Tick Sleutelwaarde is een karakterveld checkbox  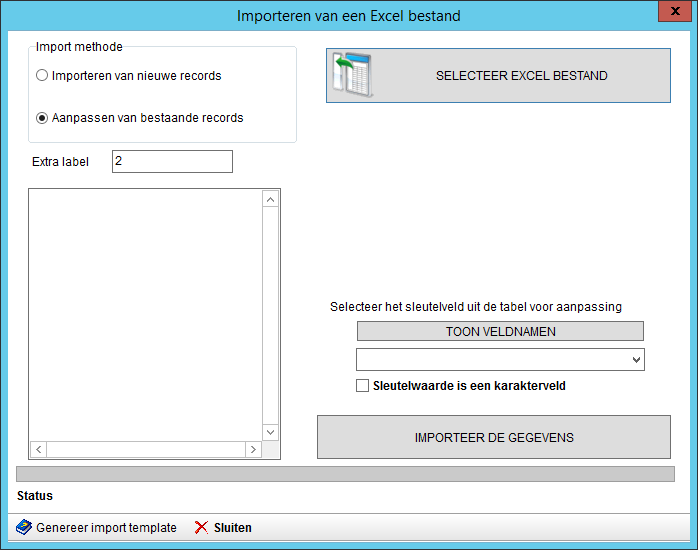362,385
